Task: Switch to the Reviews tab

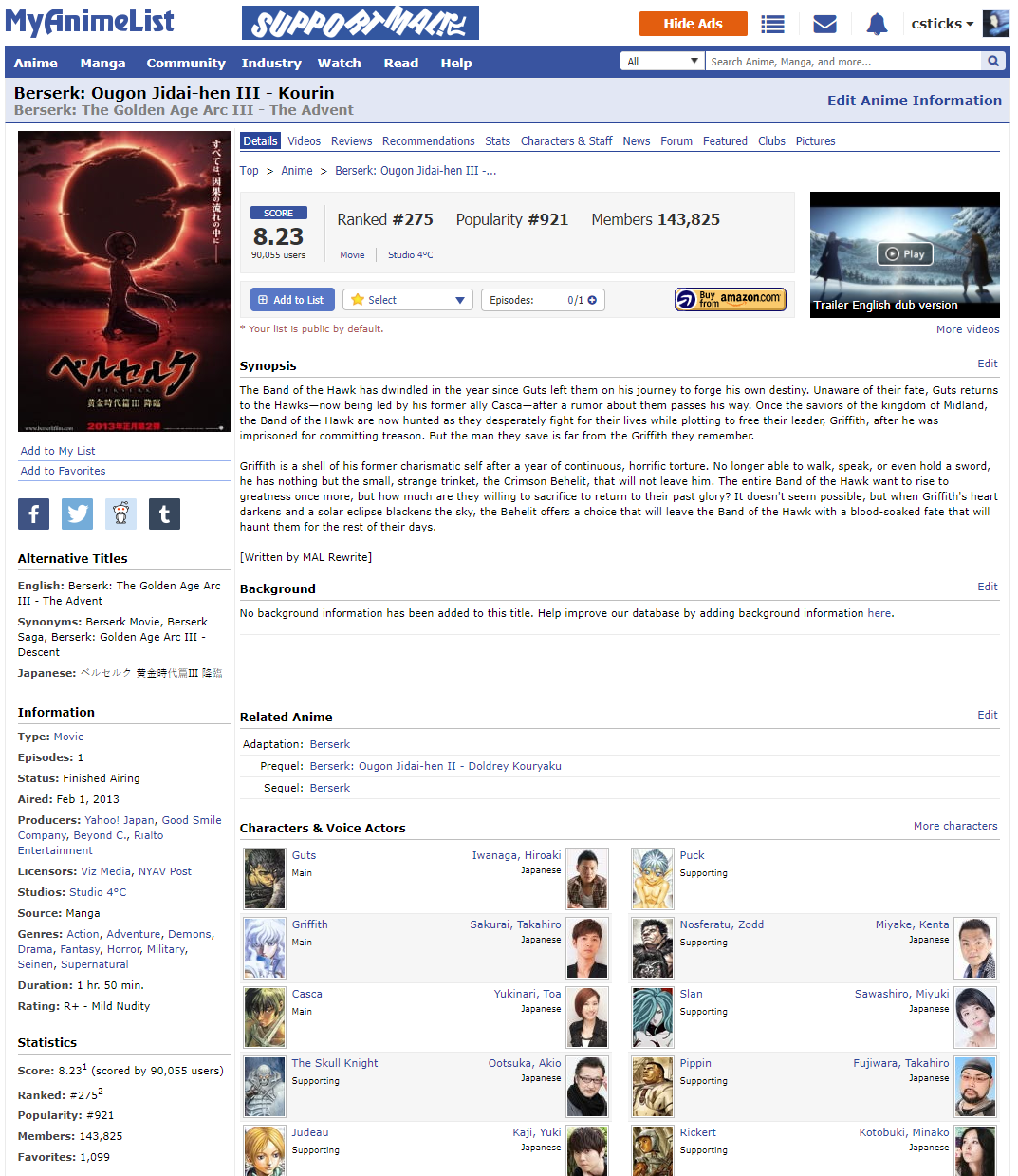Action: coord(351,140)
